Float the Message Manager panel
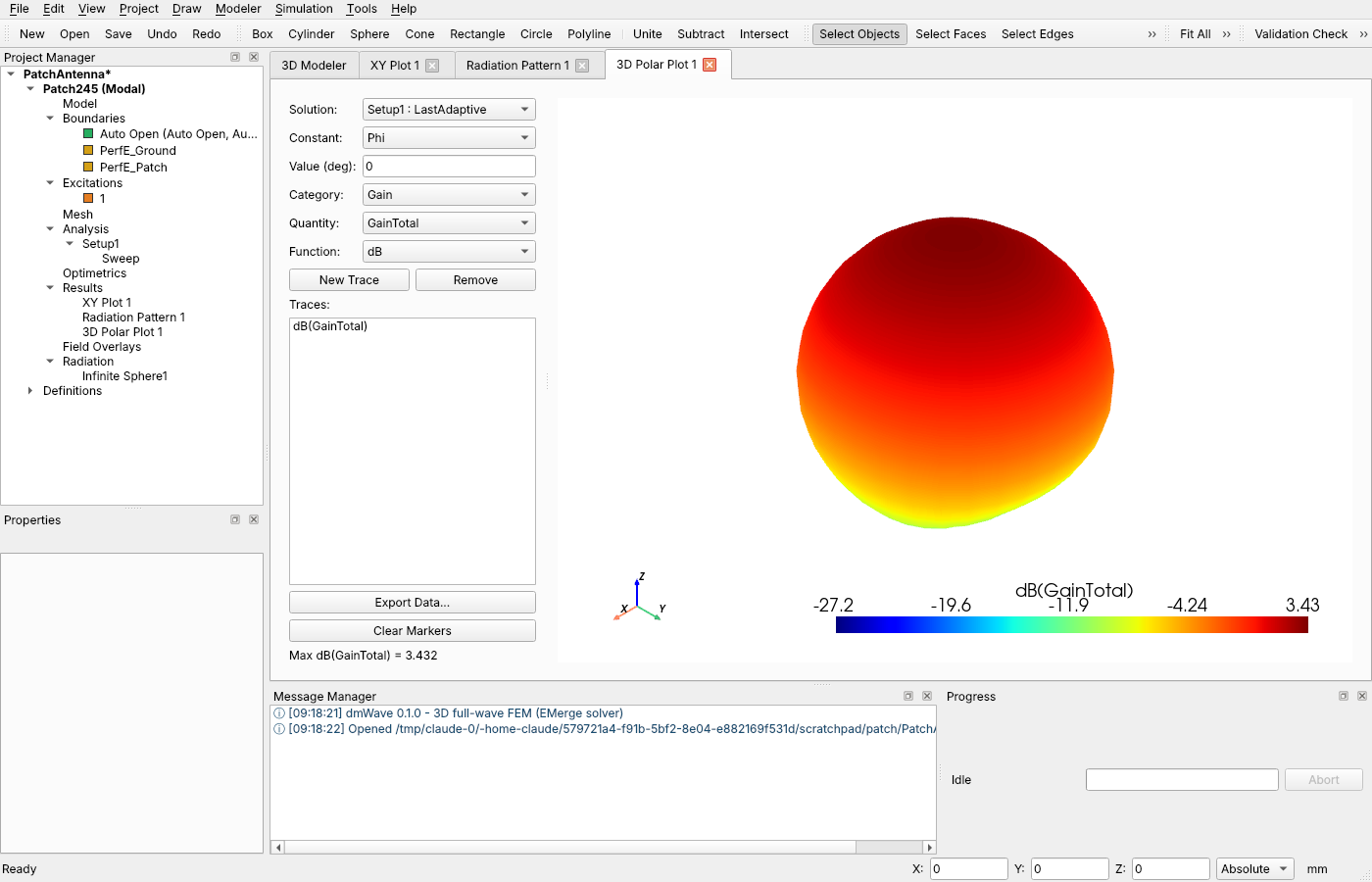Viewport: 1372px width, 882px height. tap(908, 696)
